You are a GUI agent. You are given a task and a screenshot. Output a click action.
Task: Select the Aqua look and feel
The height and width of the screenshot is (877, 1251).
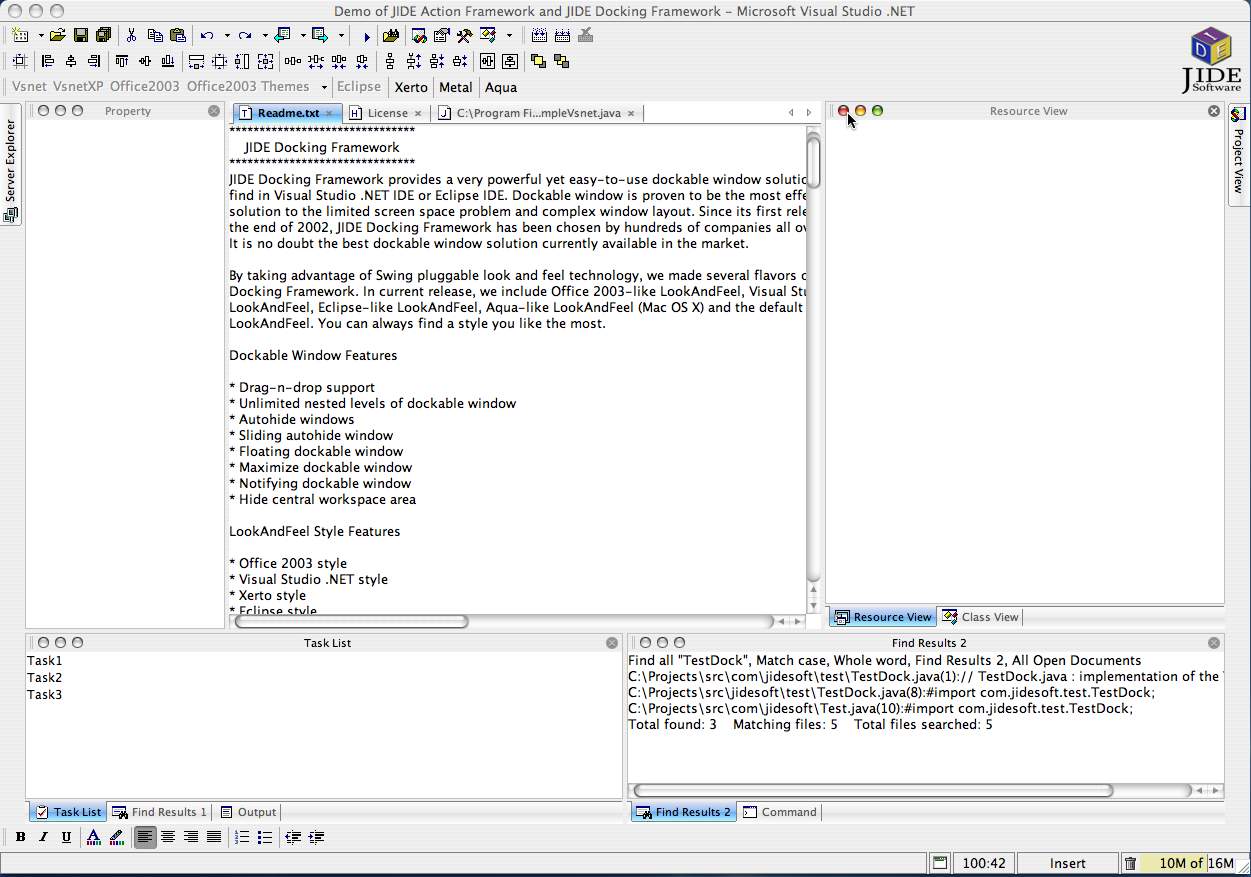click(x=501, y=87)
